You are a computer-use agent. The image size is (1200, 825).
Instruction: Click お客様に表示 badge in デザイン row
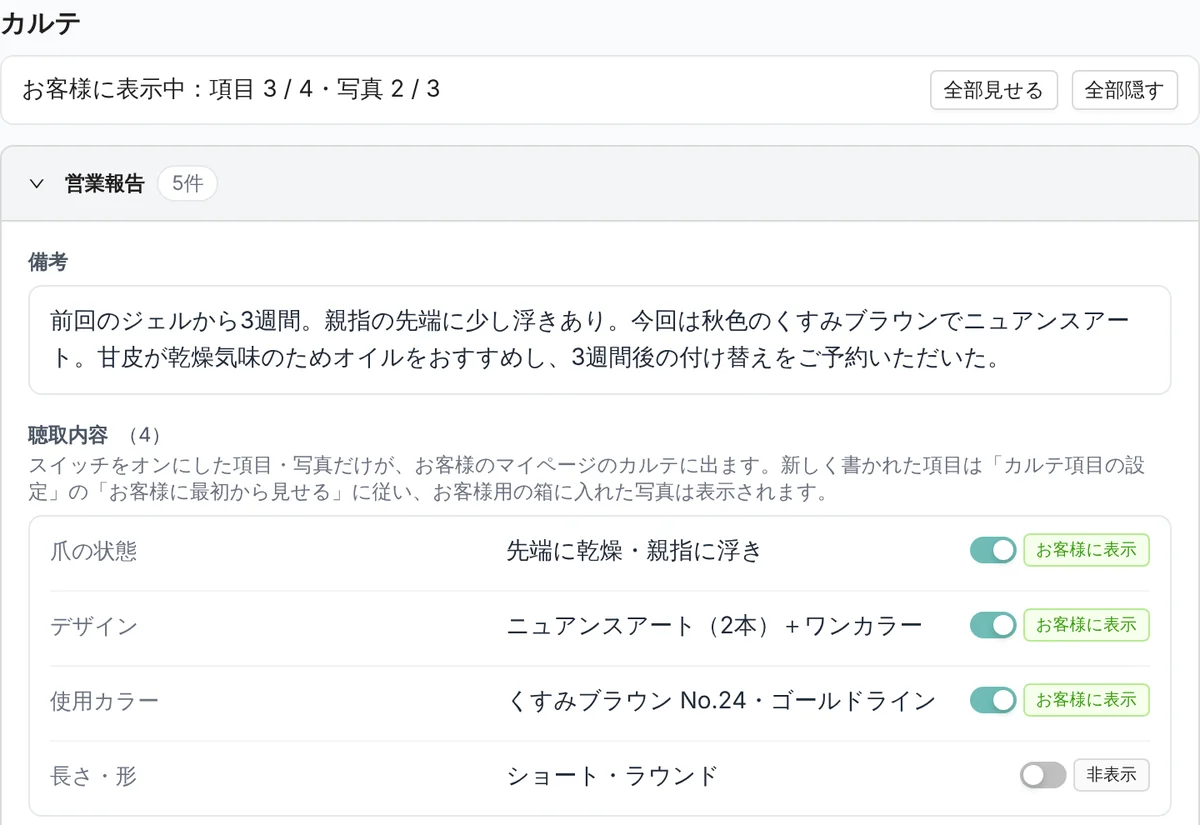(1086, 625)
